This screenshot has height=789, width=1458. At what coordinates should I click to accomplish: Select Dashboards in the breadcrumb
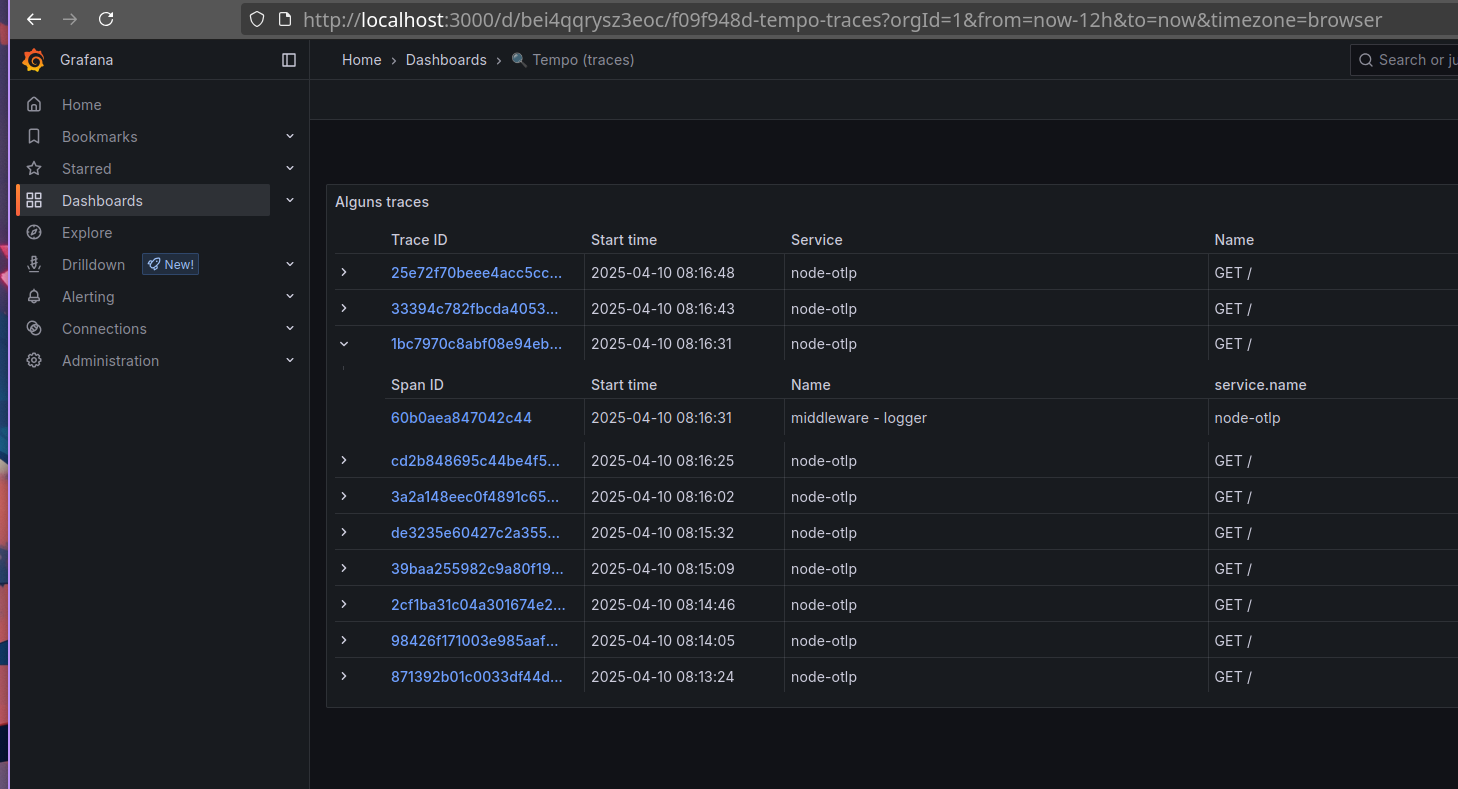pyautogui.click(x=446, y=60)
